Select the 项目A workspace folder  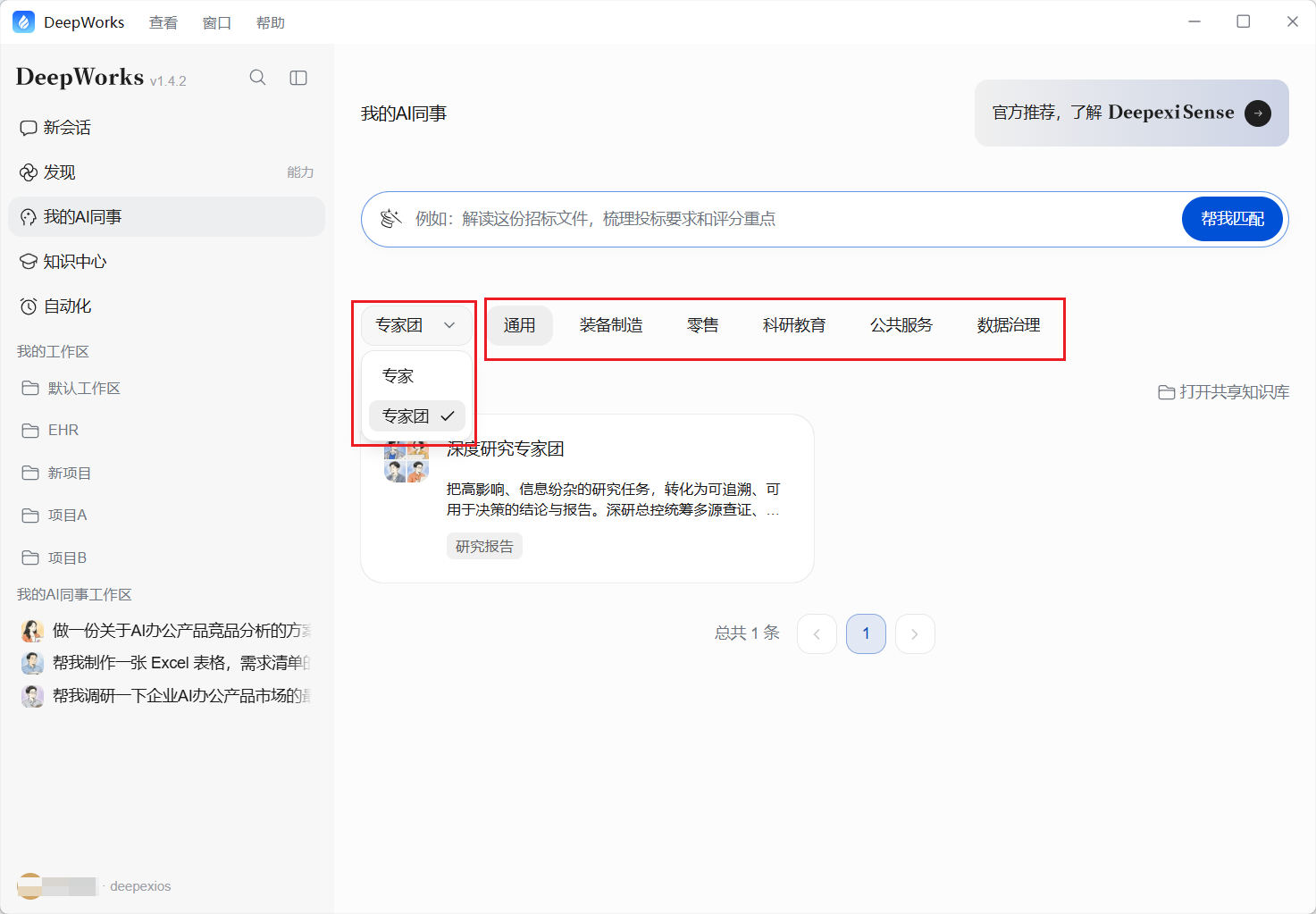[x=166, y=515]
